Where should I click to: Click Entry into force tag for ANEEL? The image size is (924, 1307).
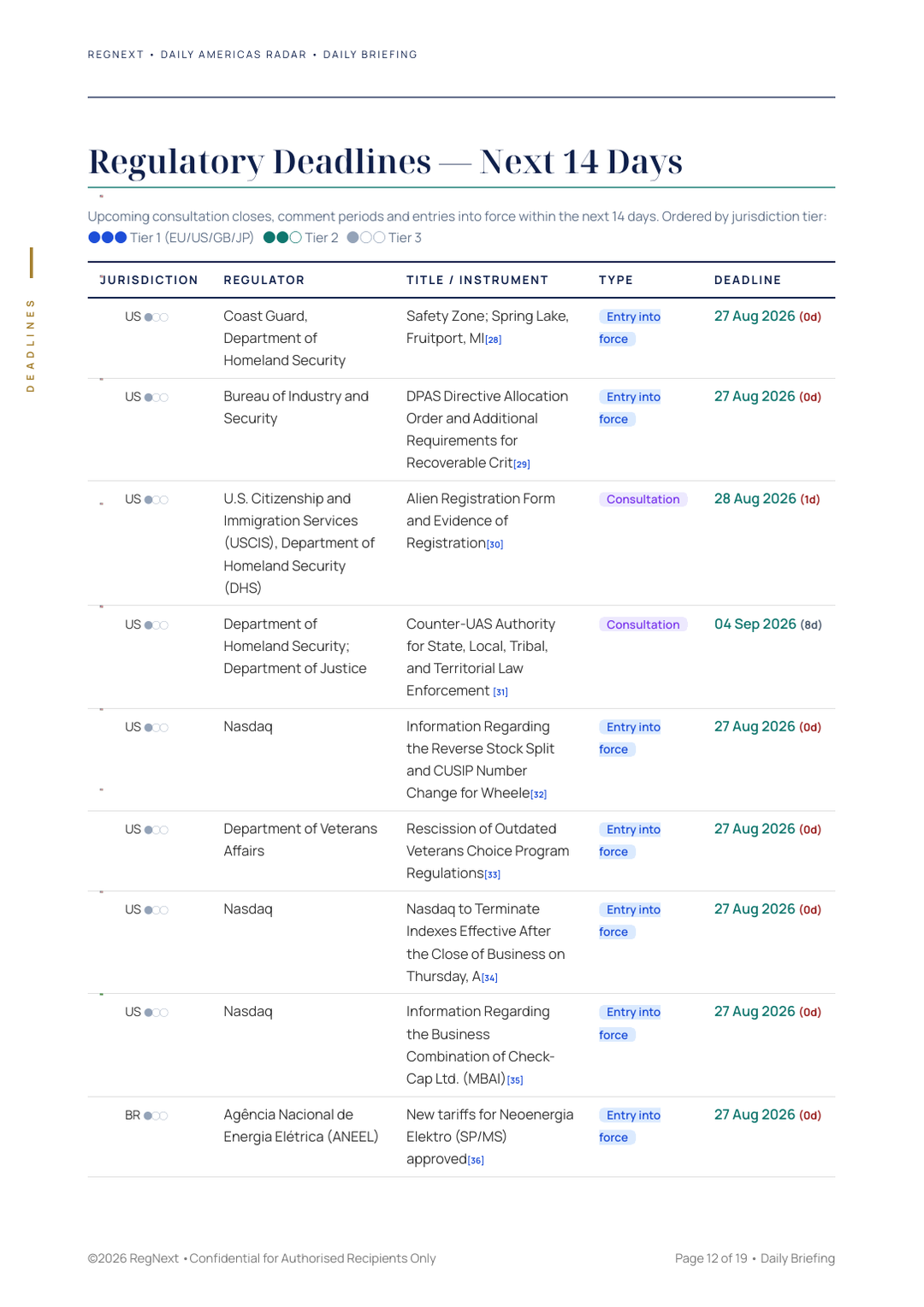tap(630, 1127)
